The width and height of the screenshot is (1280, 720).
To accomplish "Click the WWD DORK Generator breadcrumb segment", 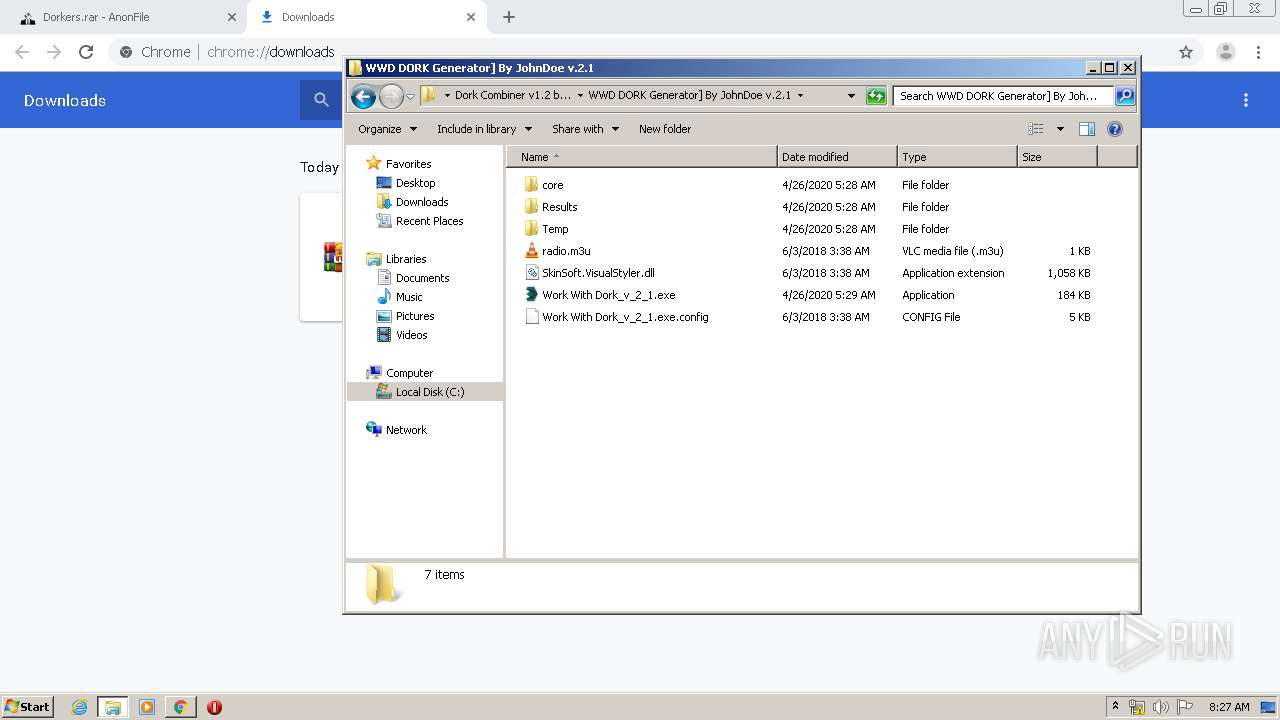I will pyautogui.click(x=689, y=96).
